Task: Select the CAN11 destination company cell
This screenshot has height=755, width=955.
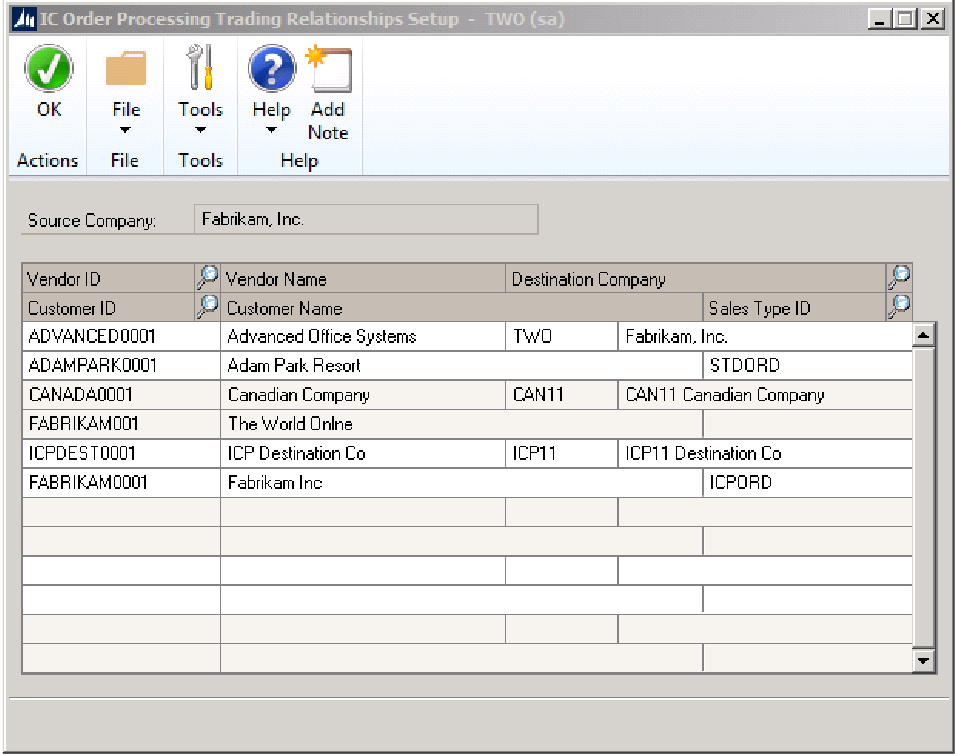Action: (560, 394)
